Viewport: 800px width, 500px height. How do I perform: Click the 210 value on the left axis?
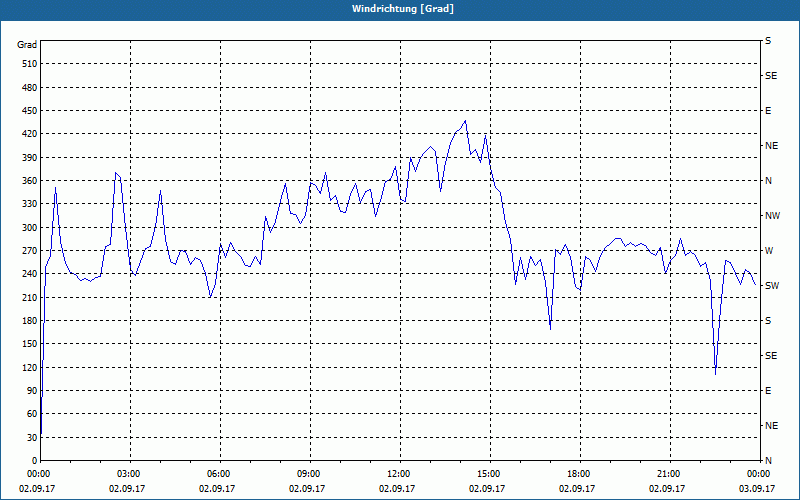[x=30, y=297]
